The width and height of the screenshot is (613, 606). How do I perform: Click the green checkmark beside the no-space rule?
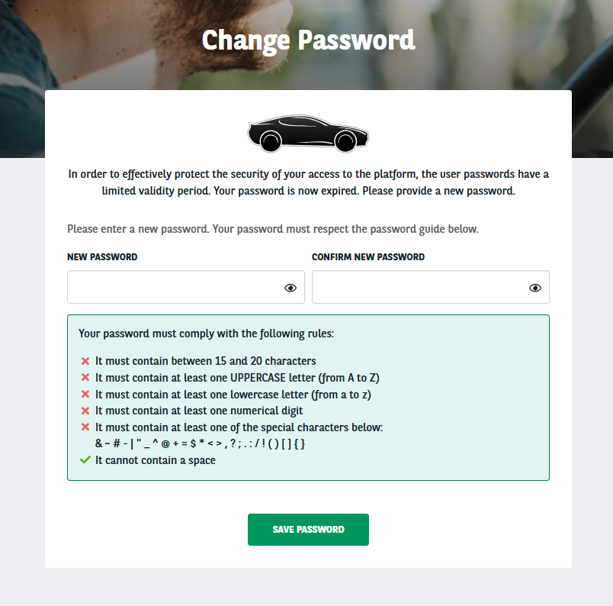click(85, 460)
